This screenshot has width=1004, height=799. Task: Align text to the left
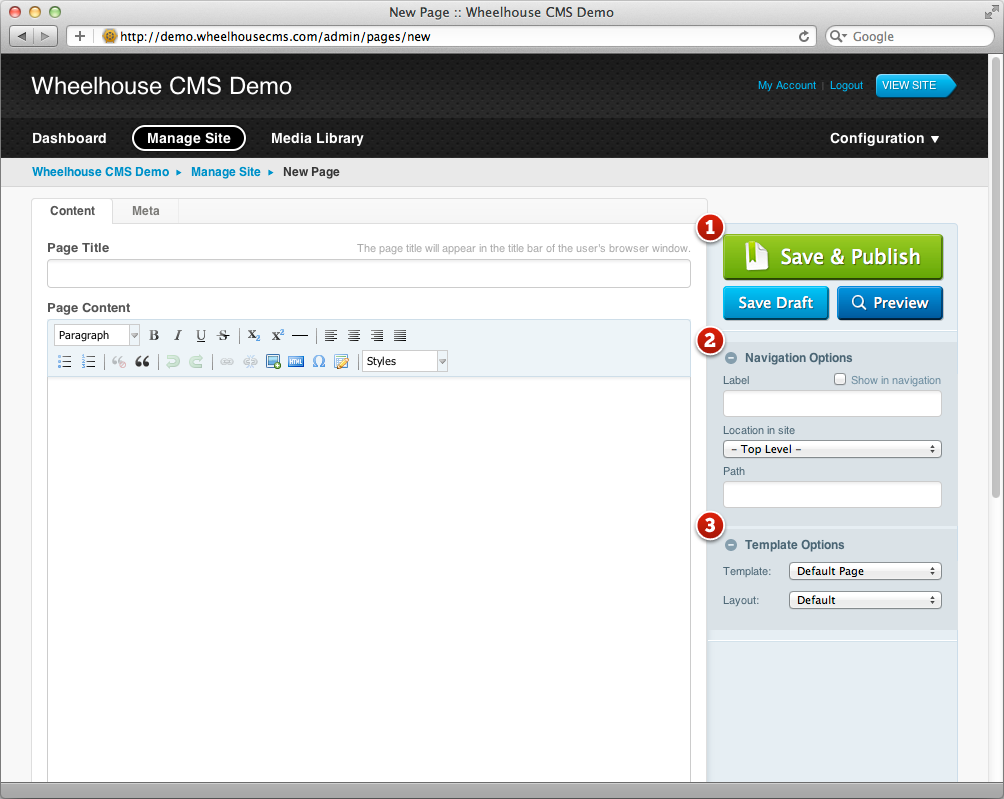point(330,335)
